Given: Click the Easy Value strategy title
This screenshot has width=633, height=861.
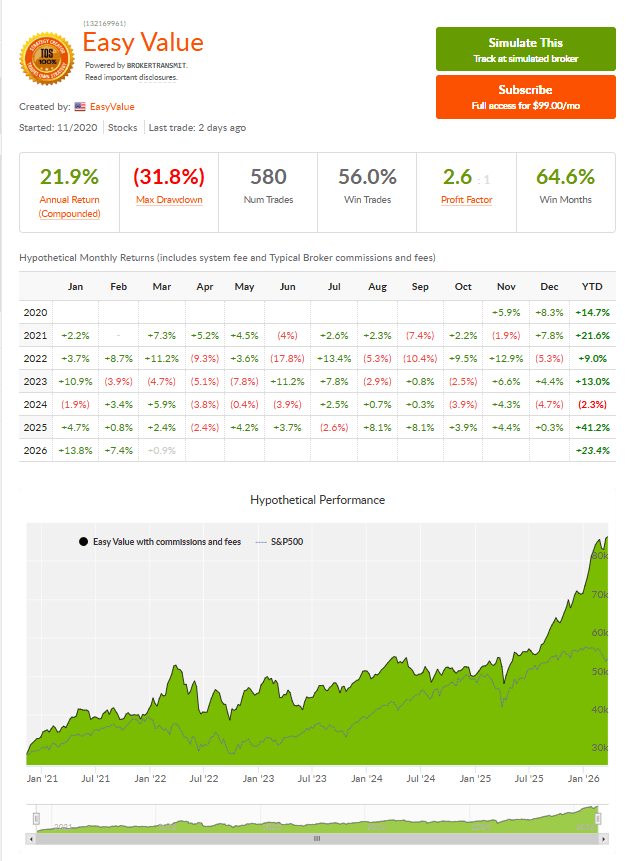Looking at the screenshot, I should 143,42.
